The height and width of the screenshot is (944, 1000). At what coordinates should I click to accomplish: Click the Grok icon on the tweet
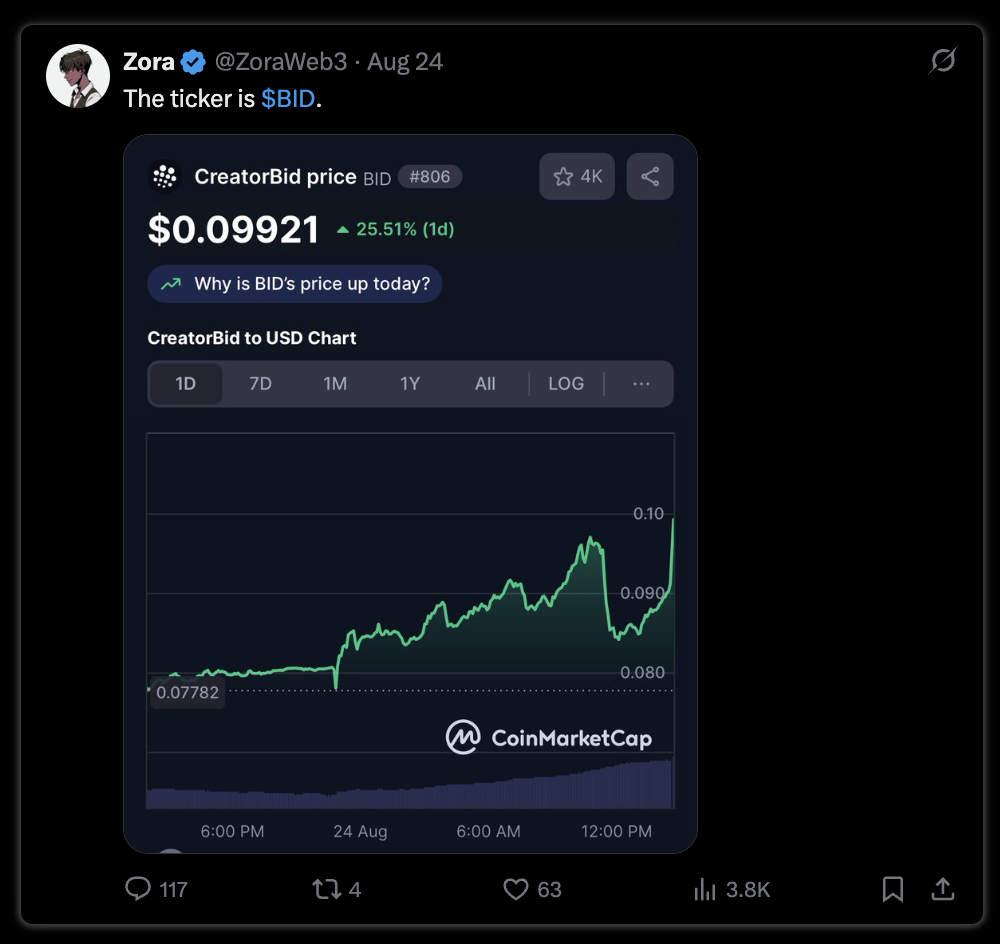coord(943,61)
